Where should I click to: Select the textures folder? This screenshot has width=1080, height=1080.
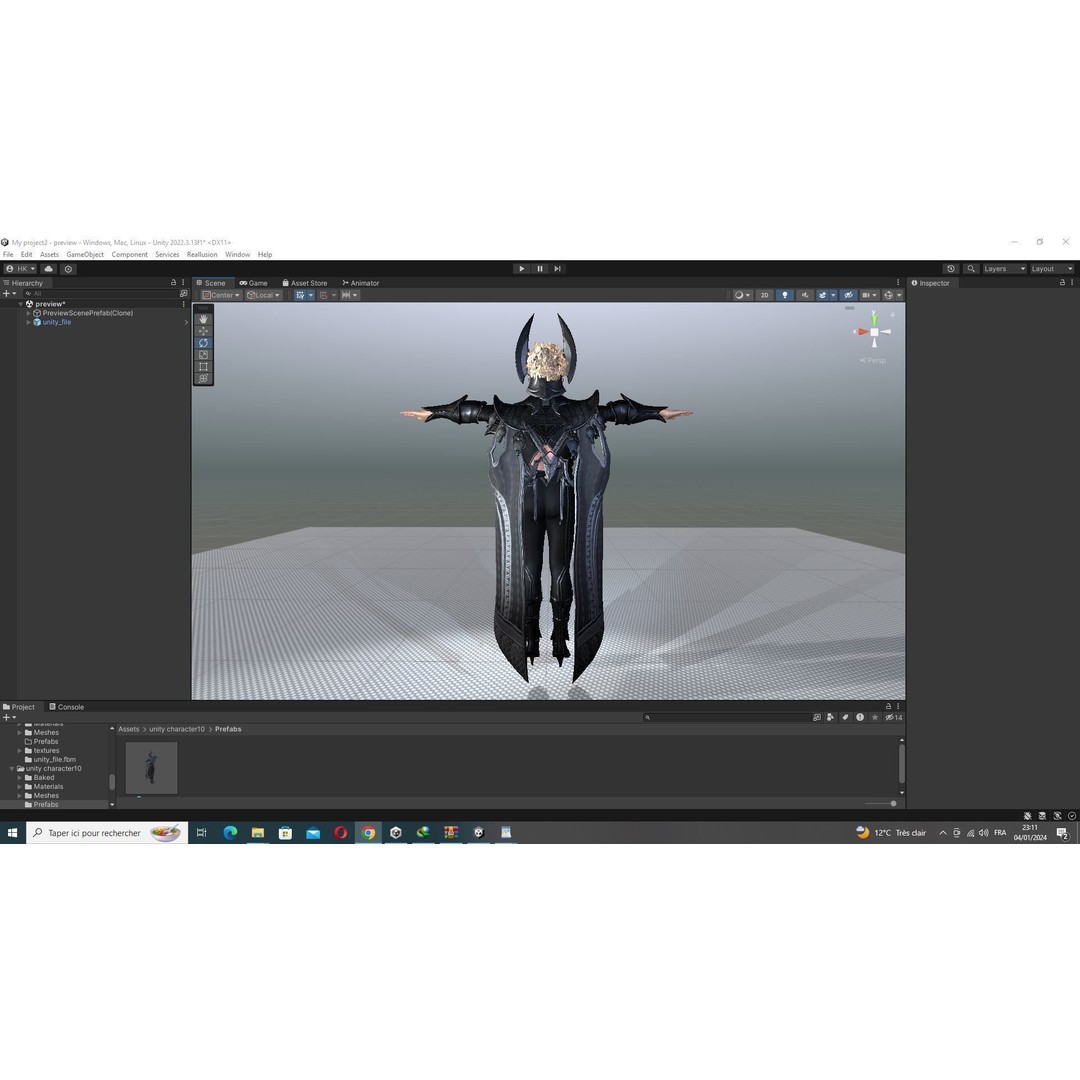coord(46,751)
